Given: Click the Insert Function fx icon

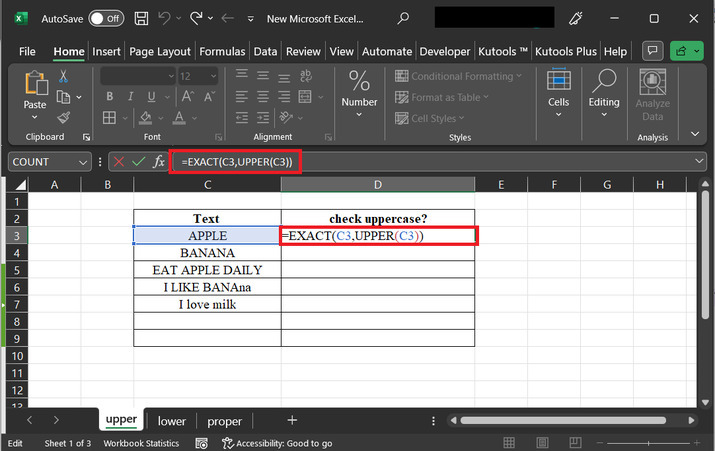Looking at the screenshot, I should [158, 161].
